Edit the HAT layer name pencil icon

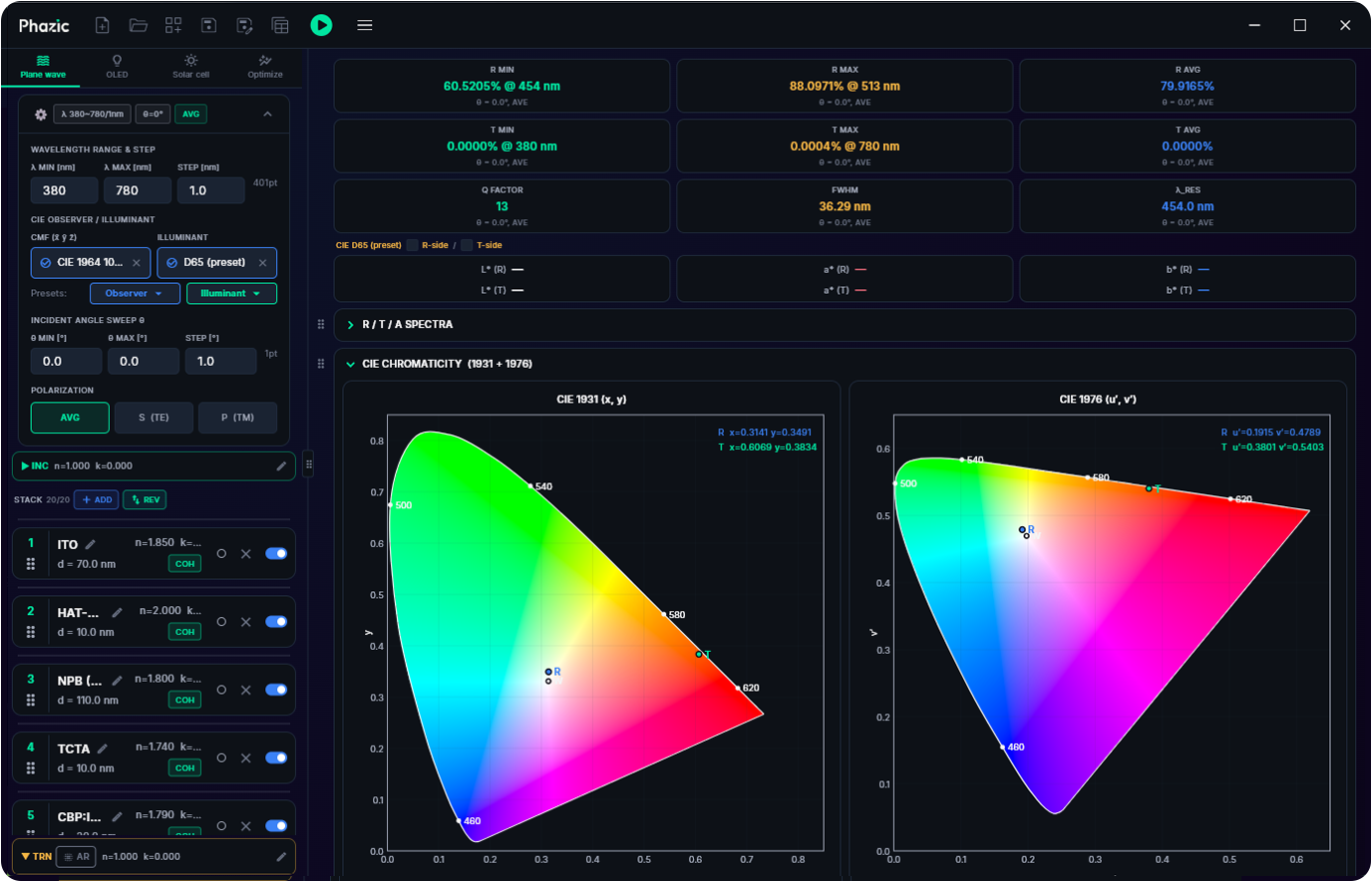[117, 612]
